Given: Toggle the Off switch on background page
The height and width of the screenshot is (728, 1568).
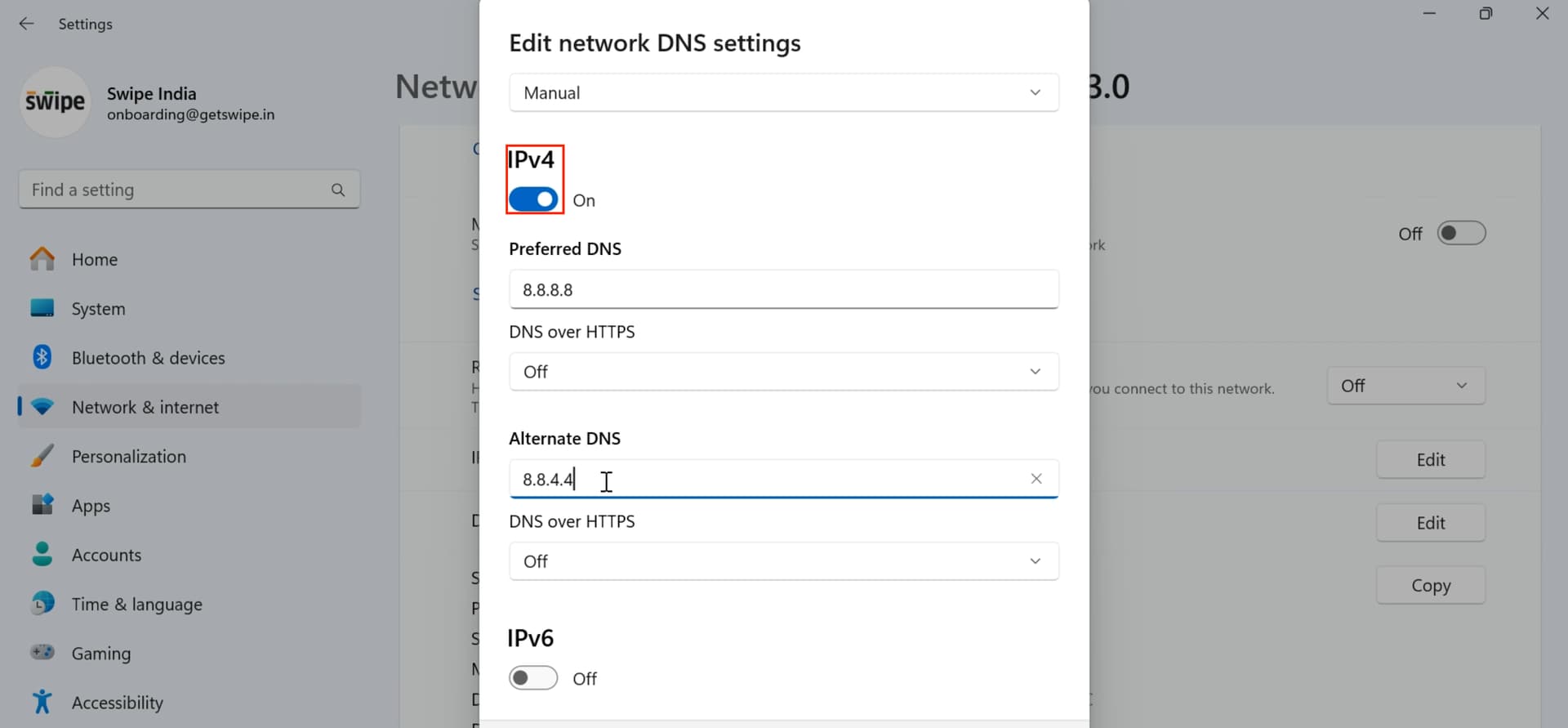Looking at the screenshot, I should coord(1461,234).
